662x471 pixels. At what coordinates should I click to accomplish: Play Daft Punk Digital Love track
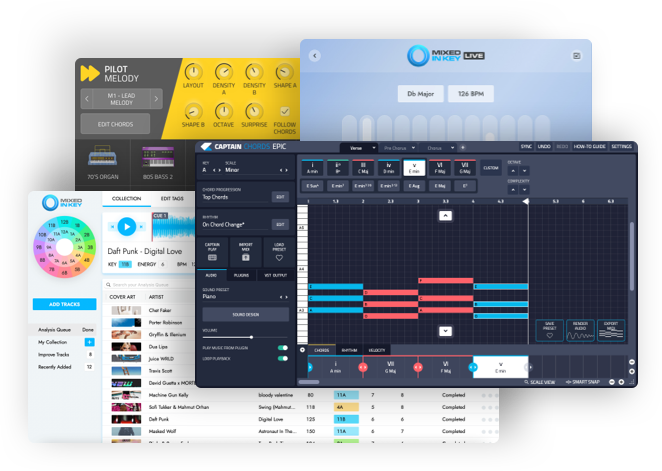click(127, 227)
